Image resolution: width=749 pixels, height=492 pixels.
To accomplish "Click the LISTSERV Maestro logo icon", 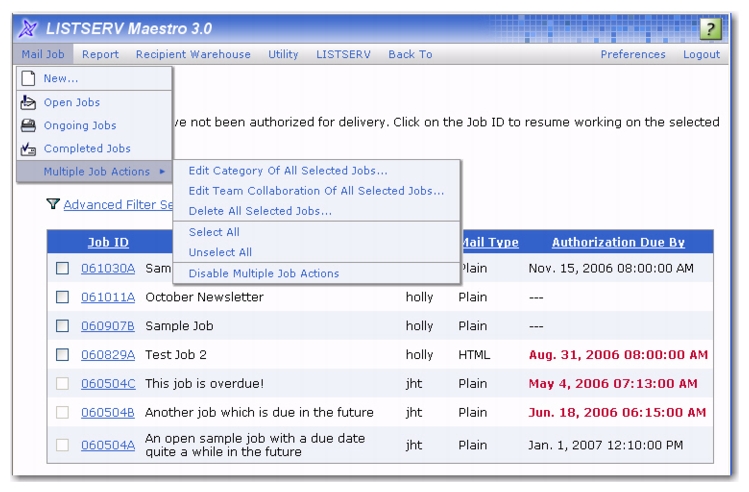I will tap(28, 28).
